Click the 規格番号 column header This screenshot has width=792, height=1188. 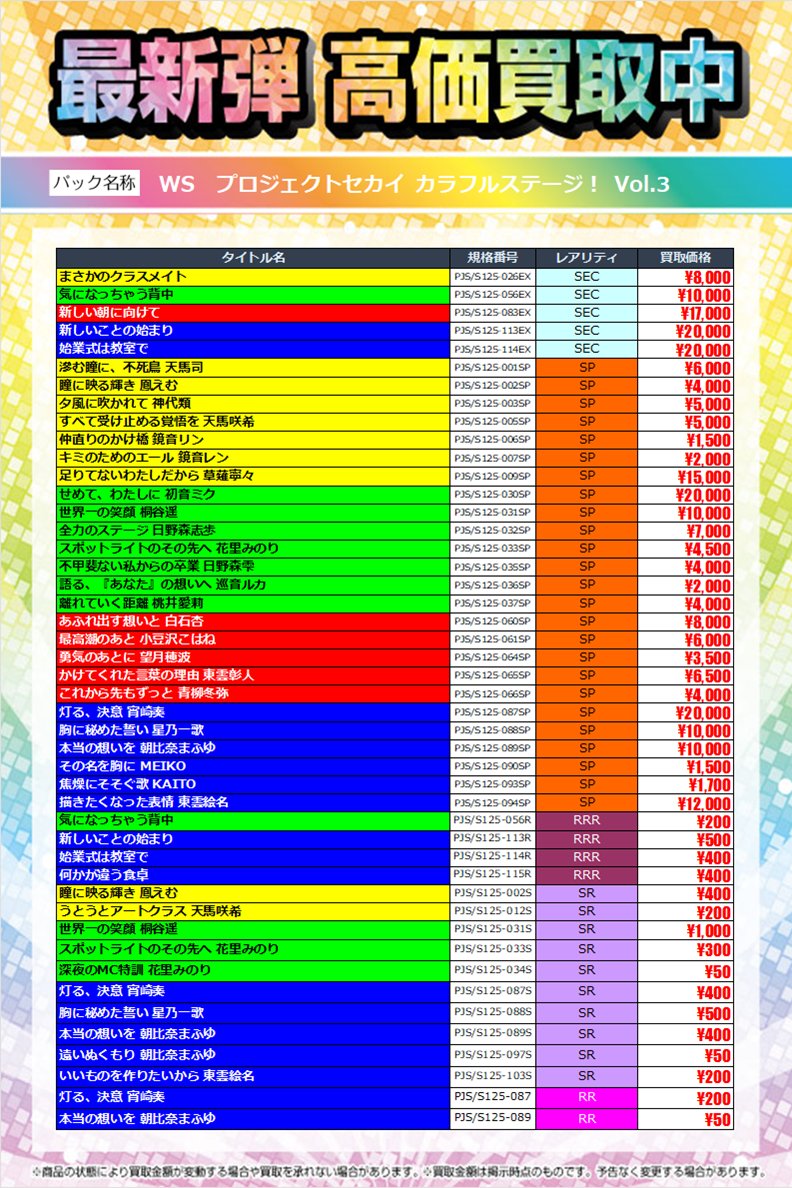click(493, 258)
